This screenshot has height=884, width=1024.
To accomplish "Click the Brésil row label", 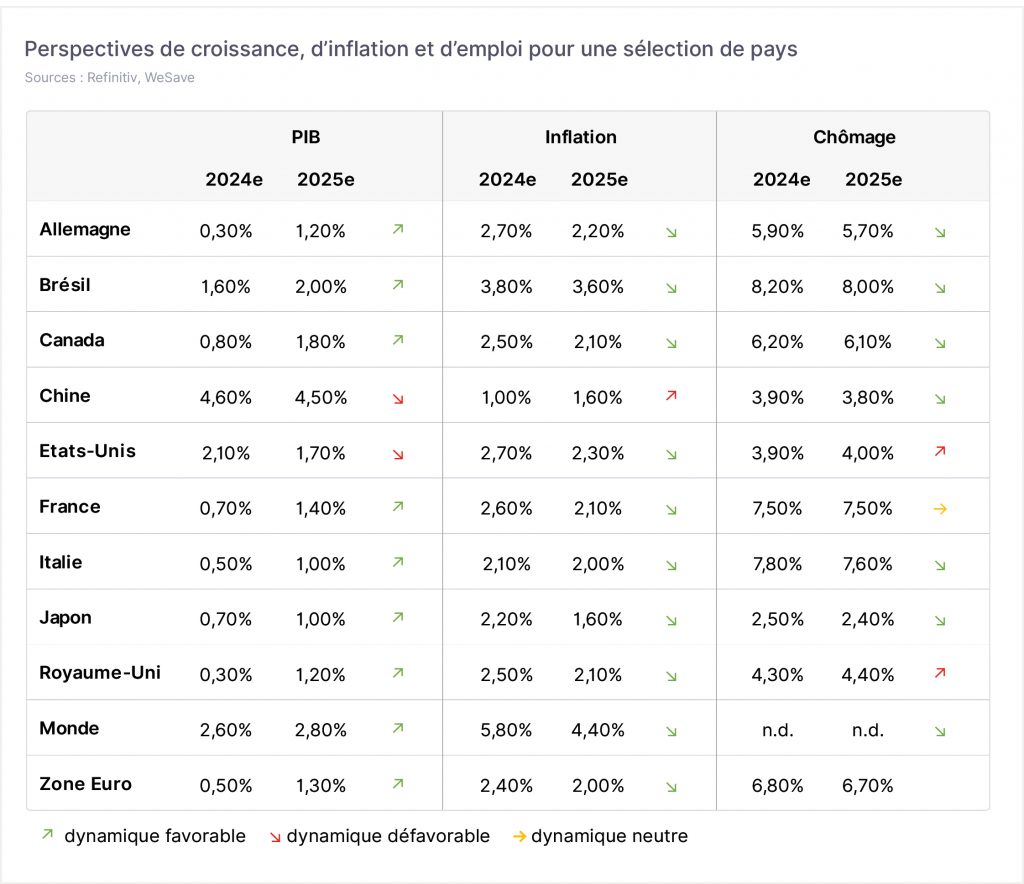I will (65, 285).
